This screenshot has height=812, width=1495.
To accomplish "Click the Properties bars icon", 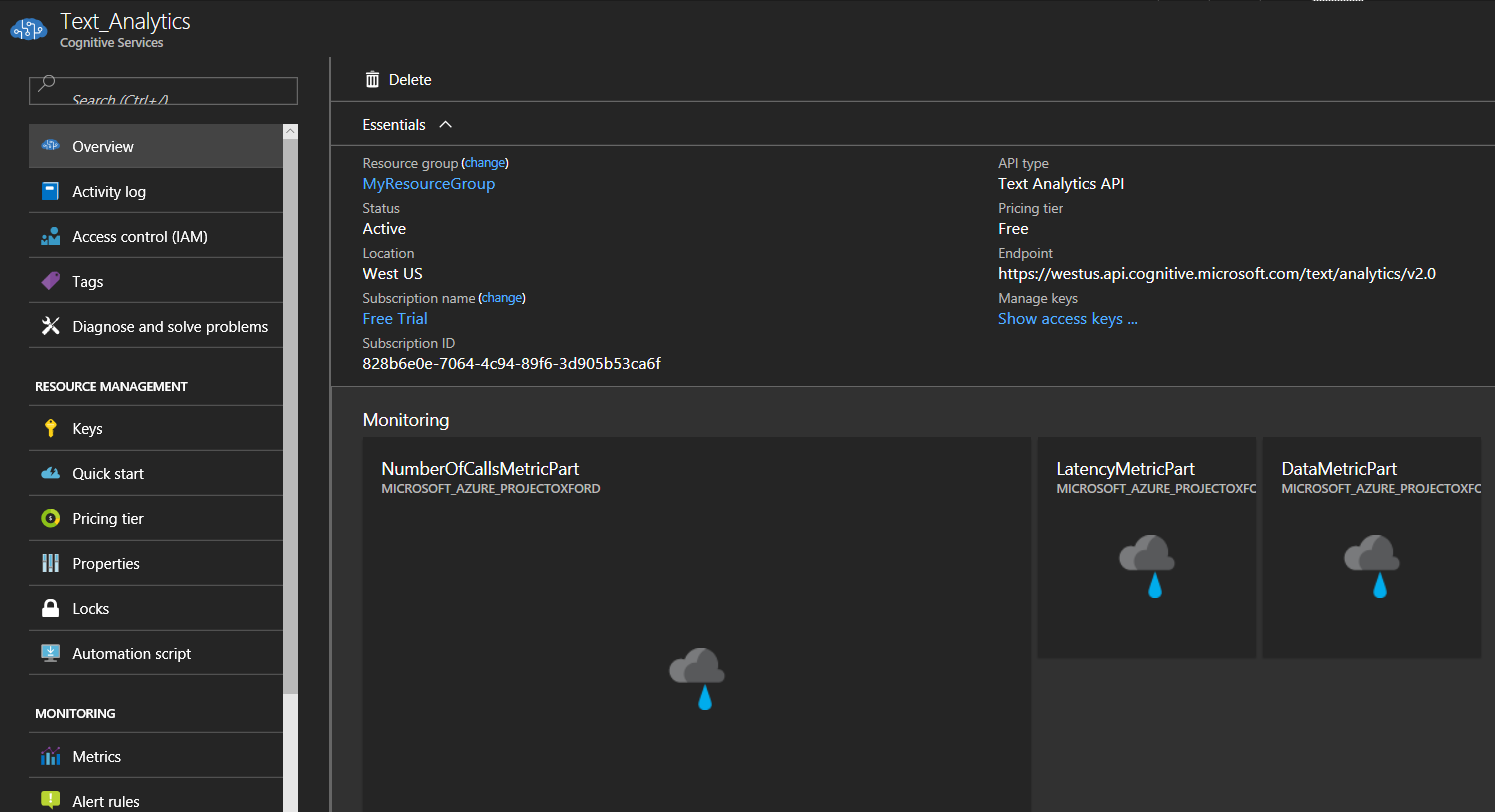I will point(50,563).
